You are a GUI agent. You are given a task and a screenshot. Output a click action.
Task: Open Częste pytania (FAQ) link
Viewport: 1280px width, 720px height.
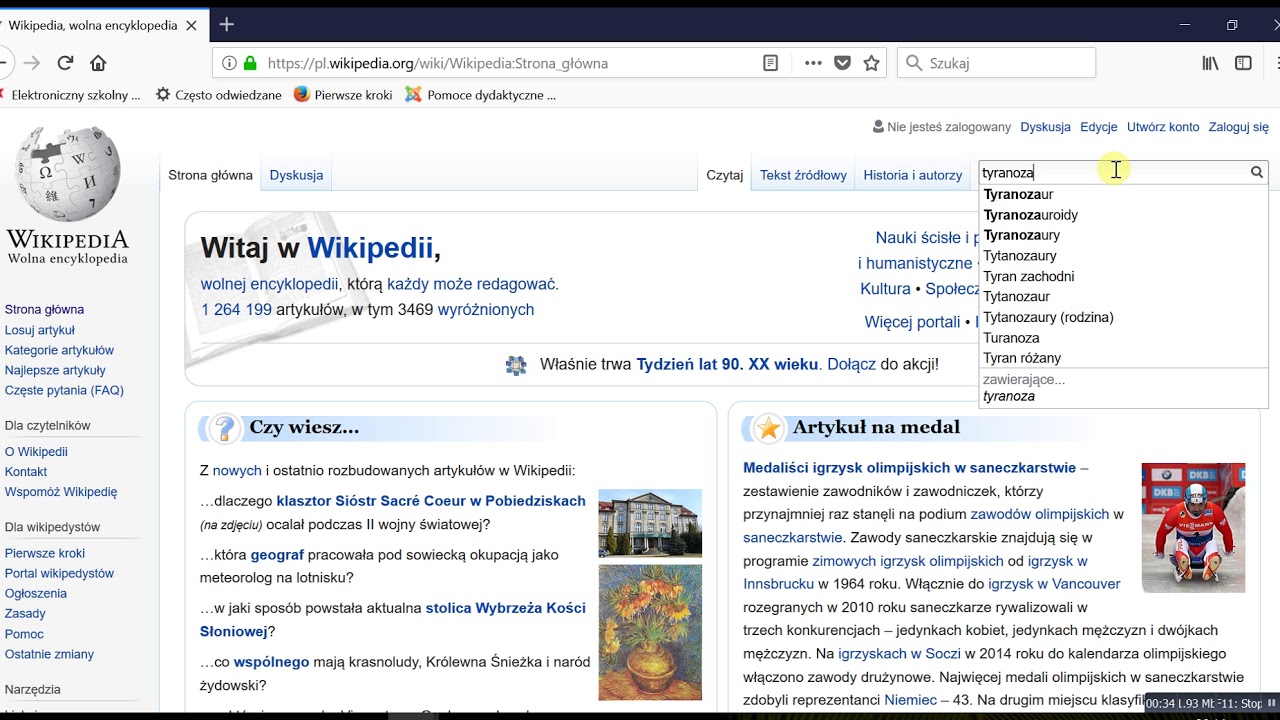click(64, 390)
